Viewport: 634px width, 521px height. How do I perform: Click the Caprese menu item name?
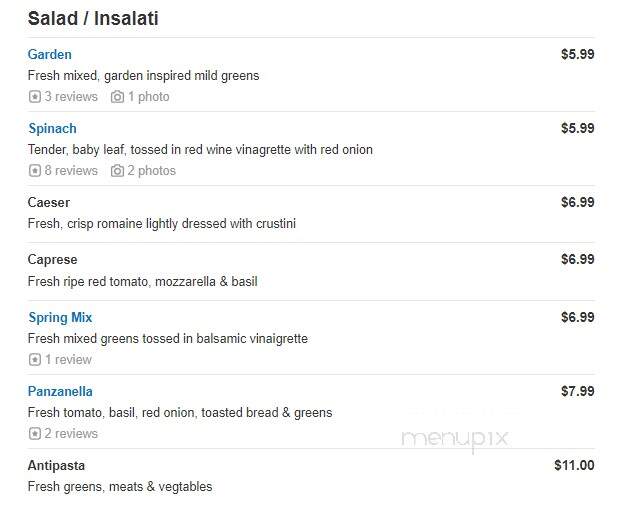click(53, 259)
